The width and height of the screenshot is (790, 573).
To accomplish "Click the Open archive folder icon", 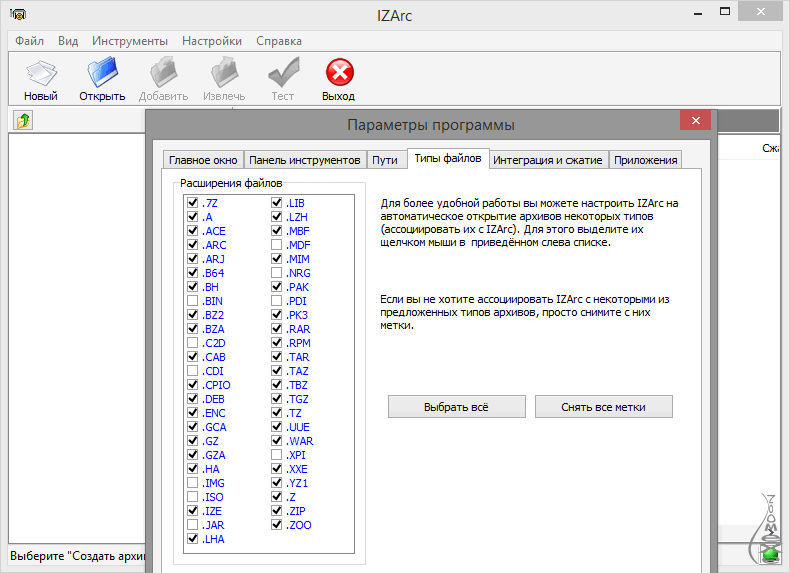I will 102,72.
